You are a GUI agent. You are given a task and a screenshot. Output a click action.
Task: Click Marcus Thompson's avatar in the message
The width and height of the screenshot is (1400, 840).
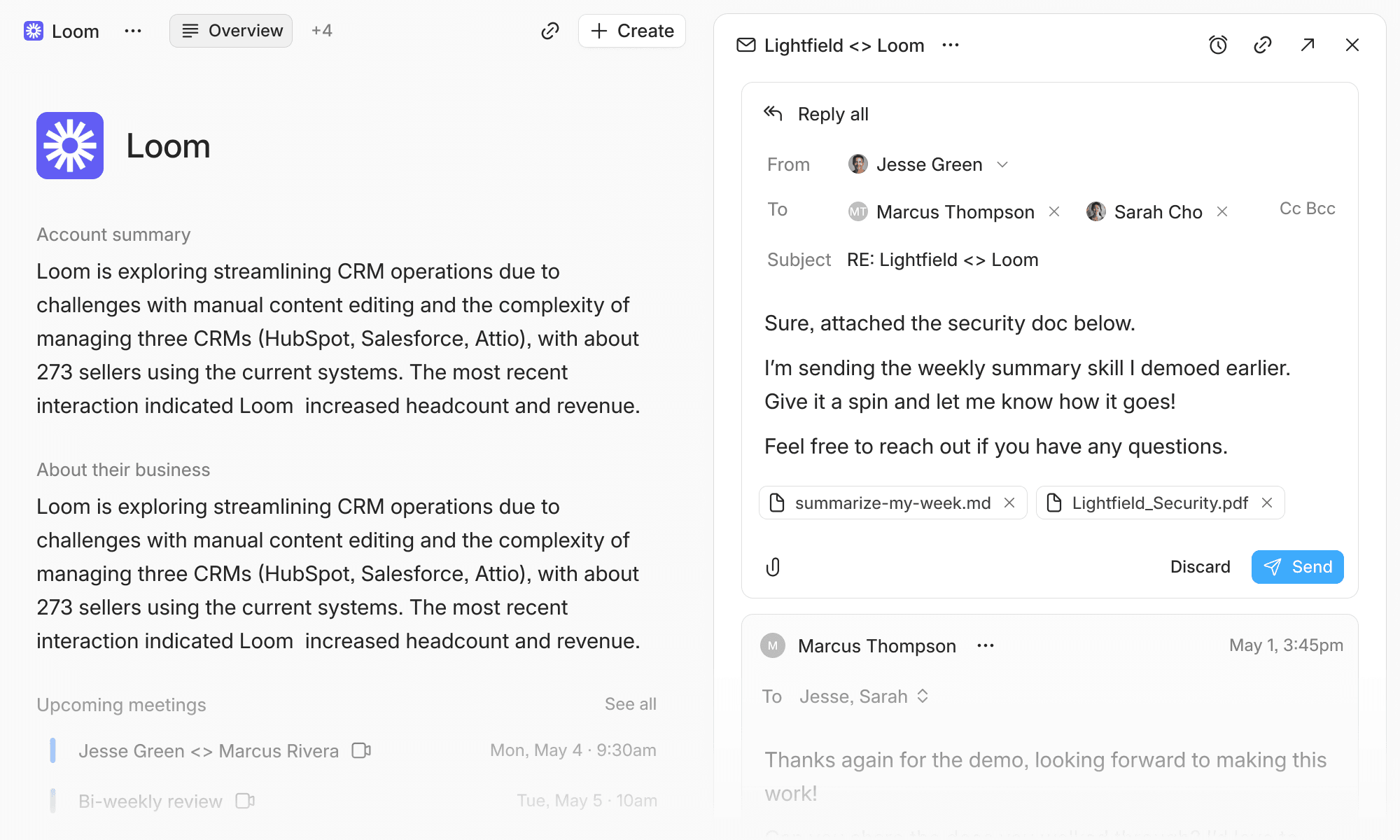click(773, 645)
